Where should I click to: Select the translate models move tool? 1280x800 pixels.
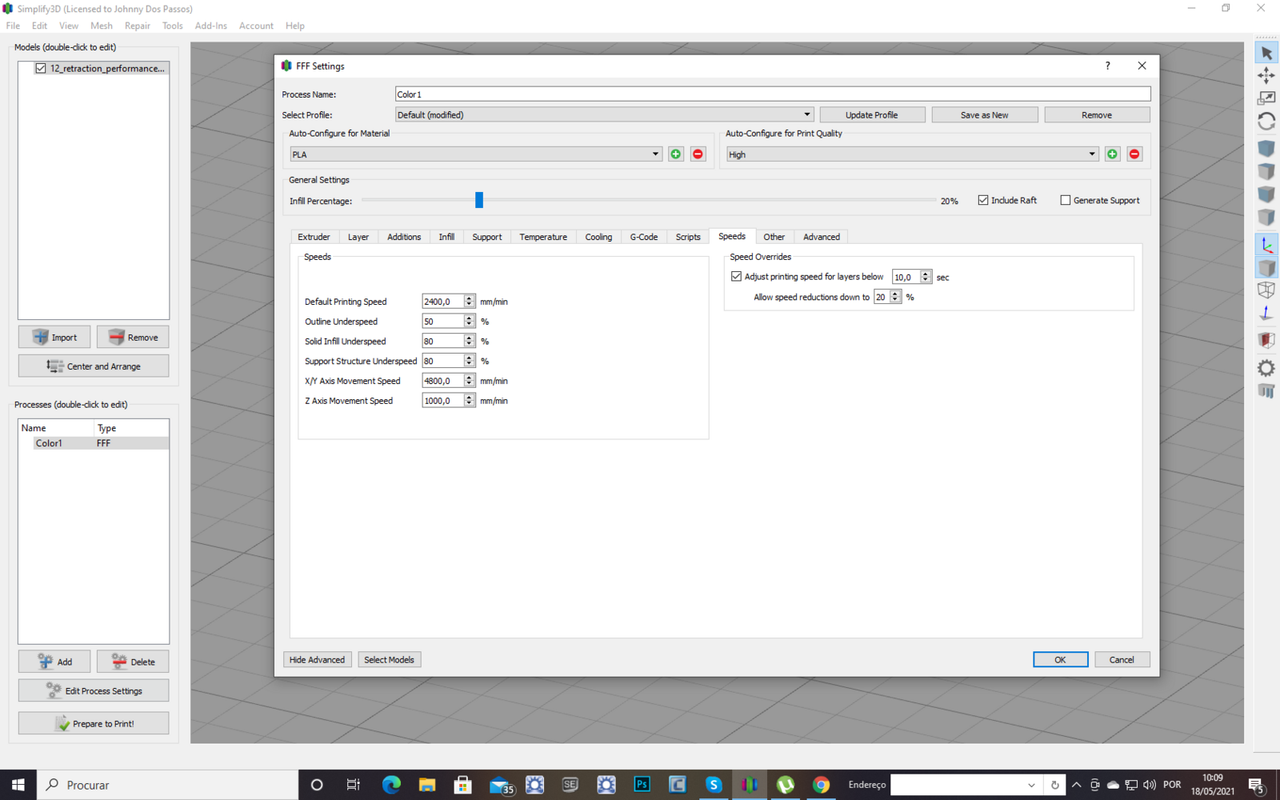[1266, 76]
